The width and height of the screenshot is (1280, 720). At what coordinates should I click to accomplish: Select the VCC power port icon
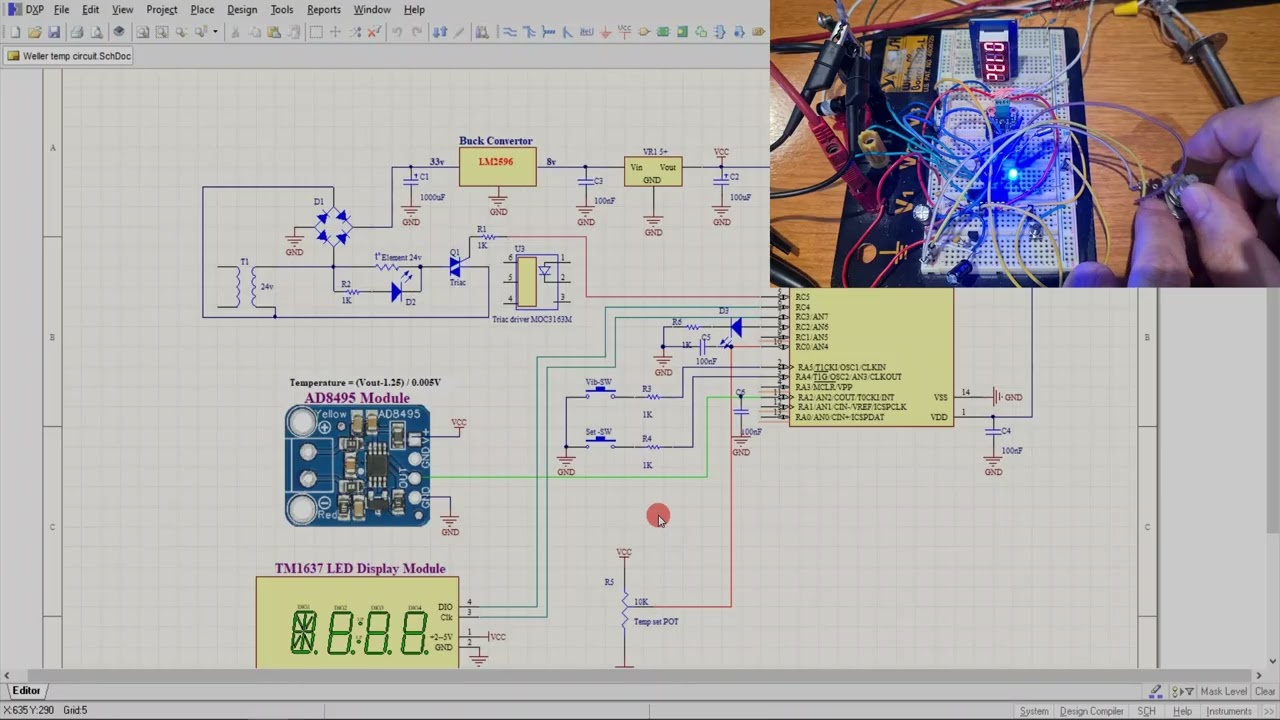(624, 32)
